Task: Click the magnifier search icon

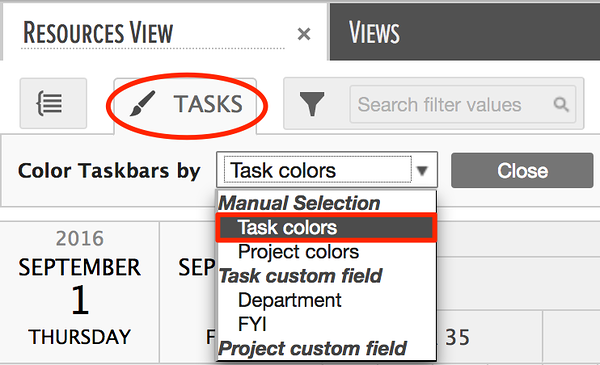Action: point(561,104)
